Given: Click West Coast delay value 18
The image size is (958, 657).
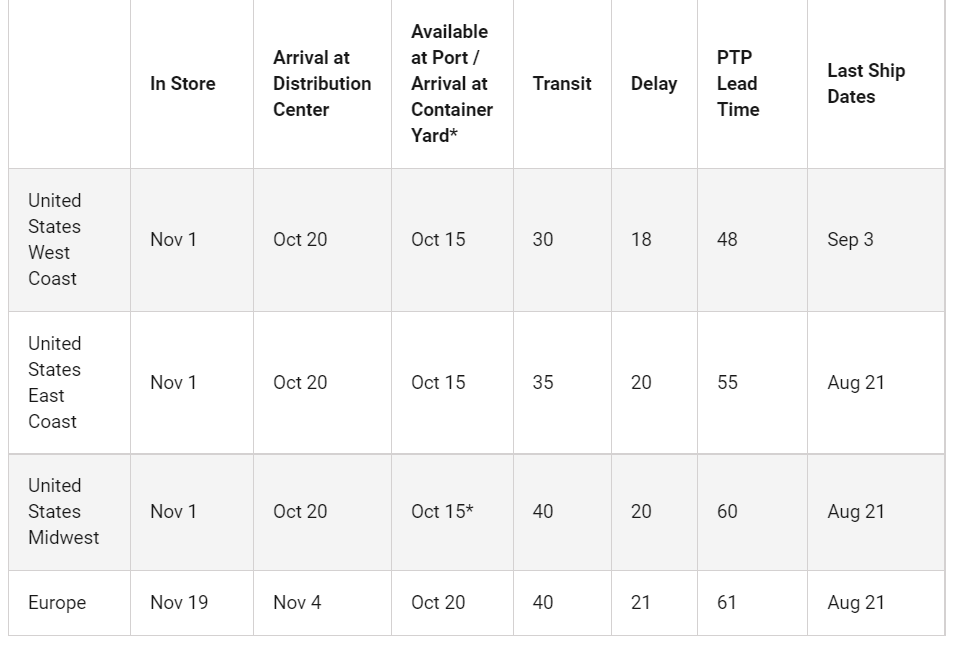Looking at the screenshot, I should point(641,240).
